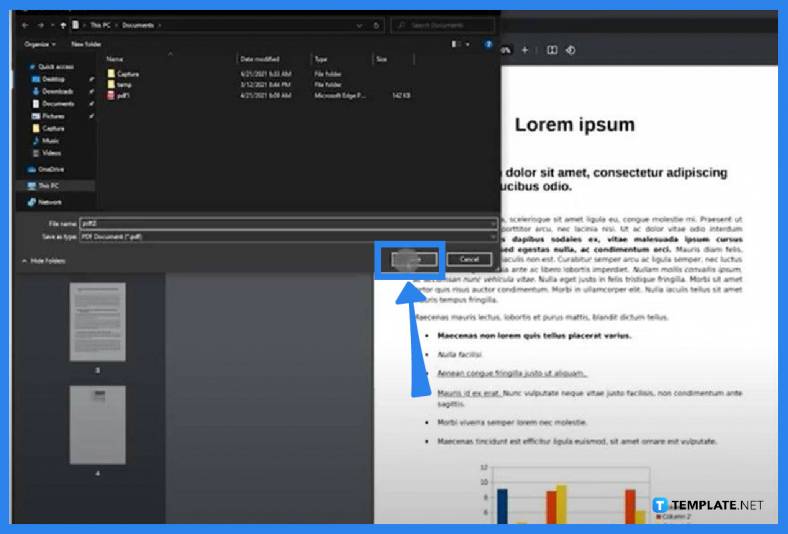788x534 pixels.
Task: Open the dialog help icon
Action: tap(488, 44)
